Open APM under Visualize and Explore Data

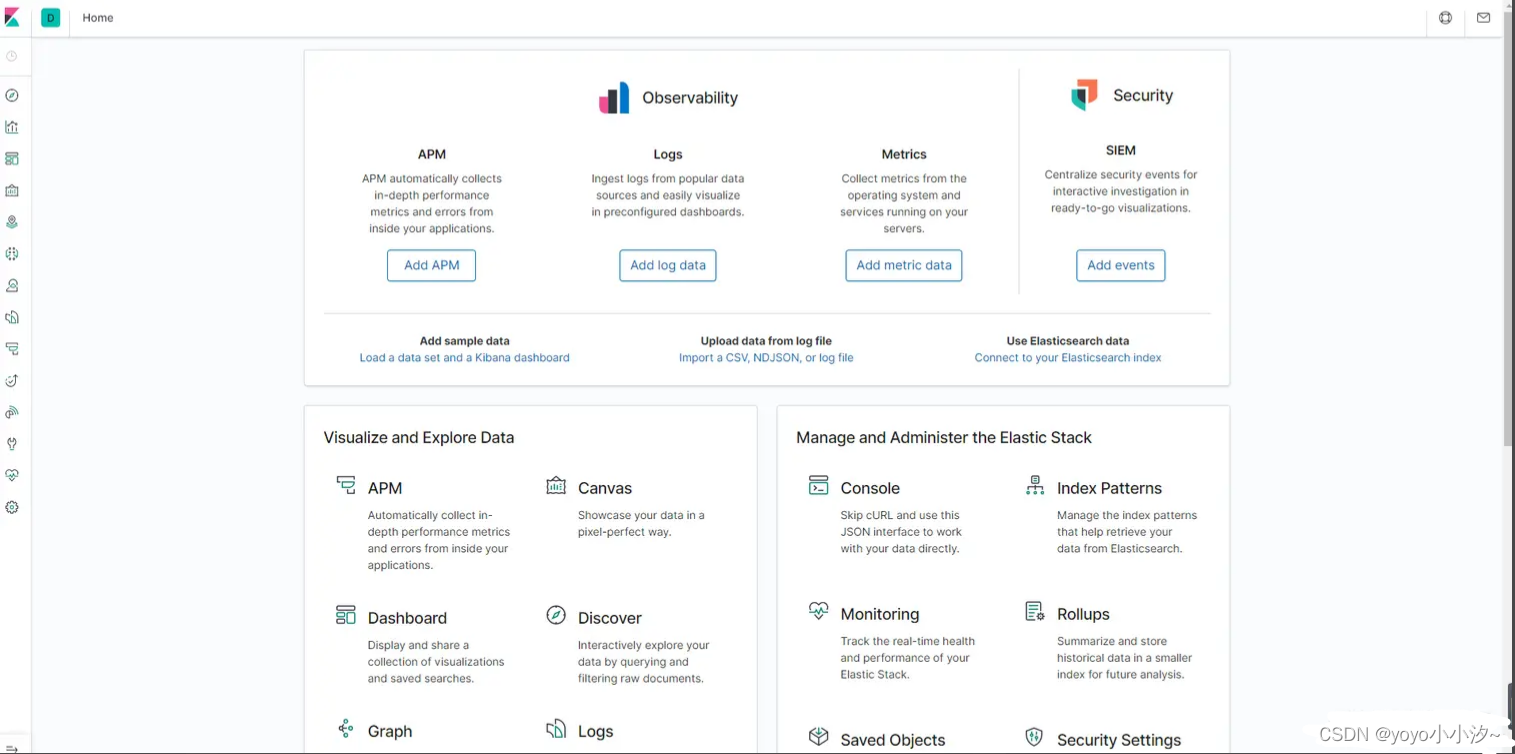pyautogui.click(x=385, y=488)
